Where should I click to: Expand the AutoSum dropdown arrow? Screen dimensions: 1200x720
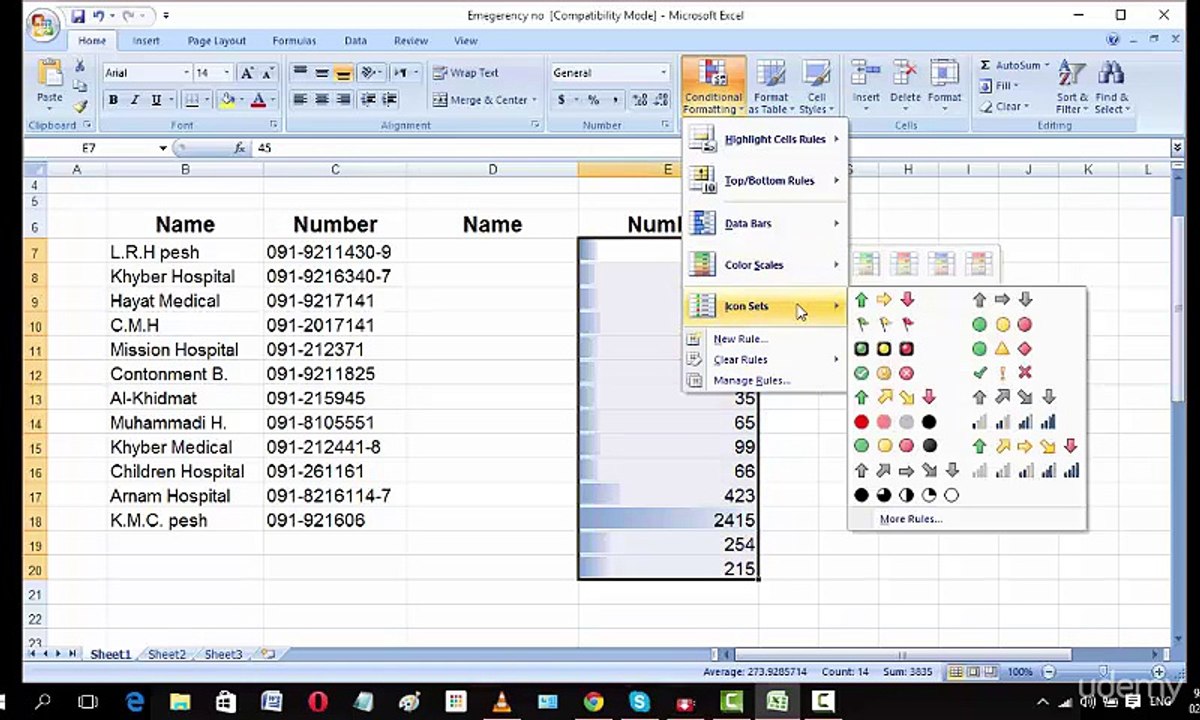[1046, 65]
